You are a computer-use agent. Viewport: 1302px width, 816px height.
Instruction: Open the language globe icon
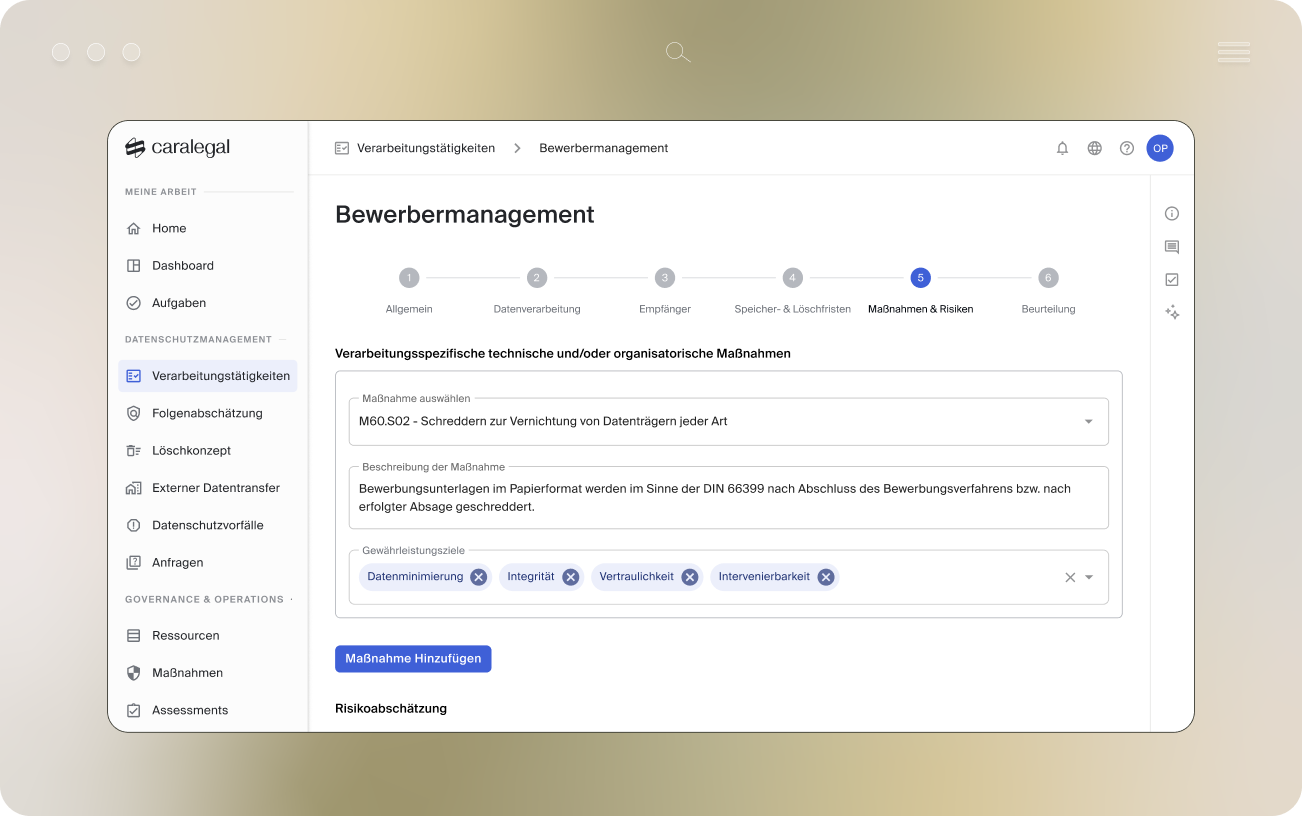coord(1094,147)
